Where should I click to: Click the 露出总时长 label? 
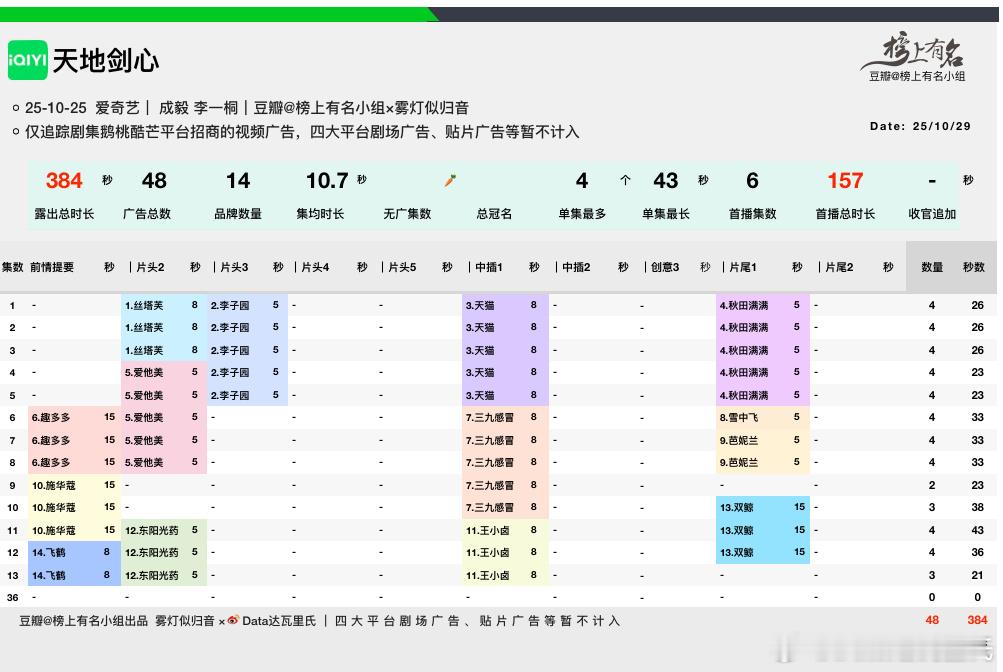(64, 214)
